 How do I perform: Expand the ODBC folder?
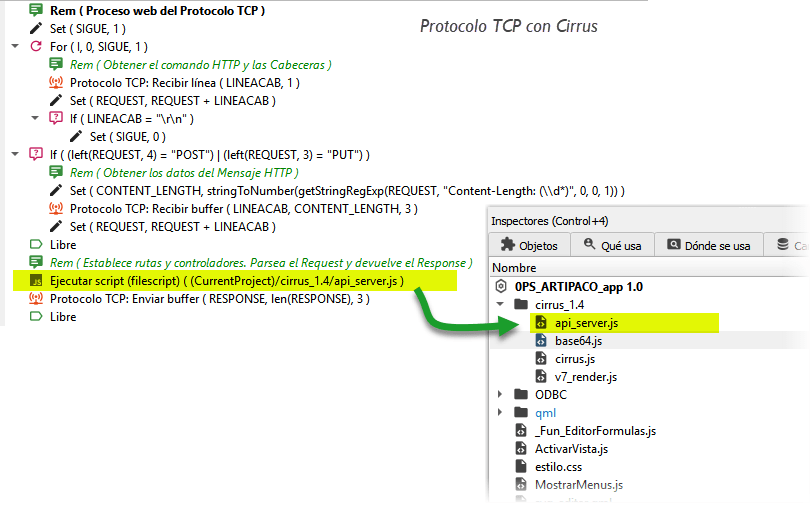pos(500,394)
